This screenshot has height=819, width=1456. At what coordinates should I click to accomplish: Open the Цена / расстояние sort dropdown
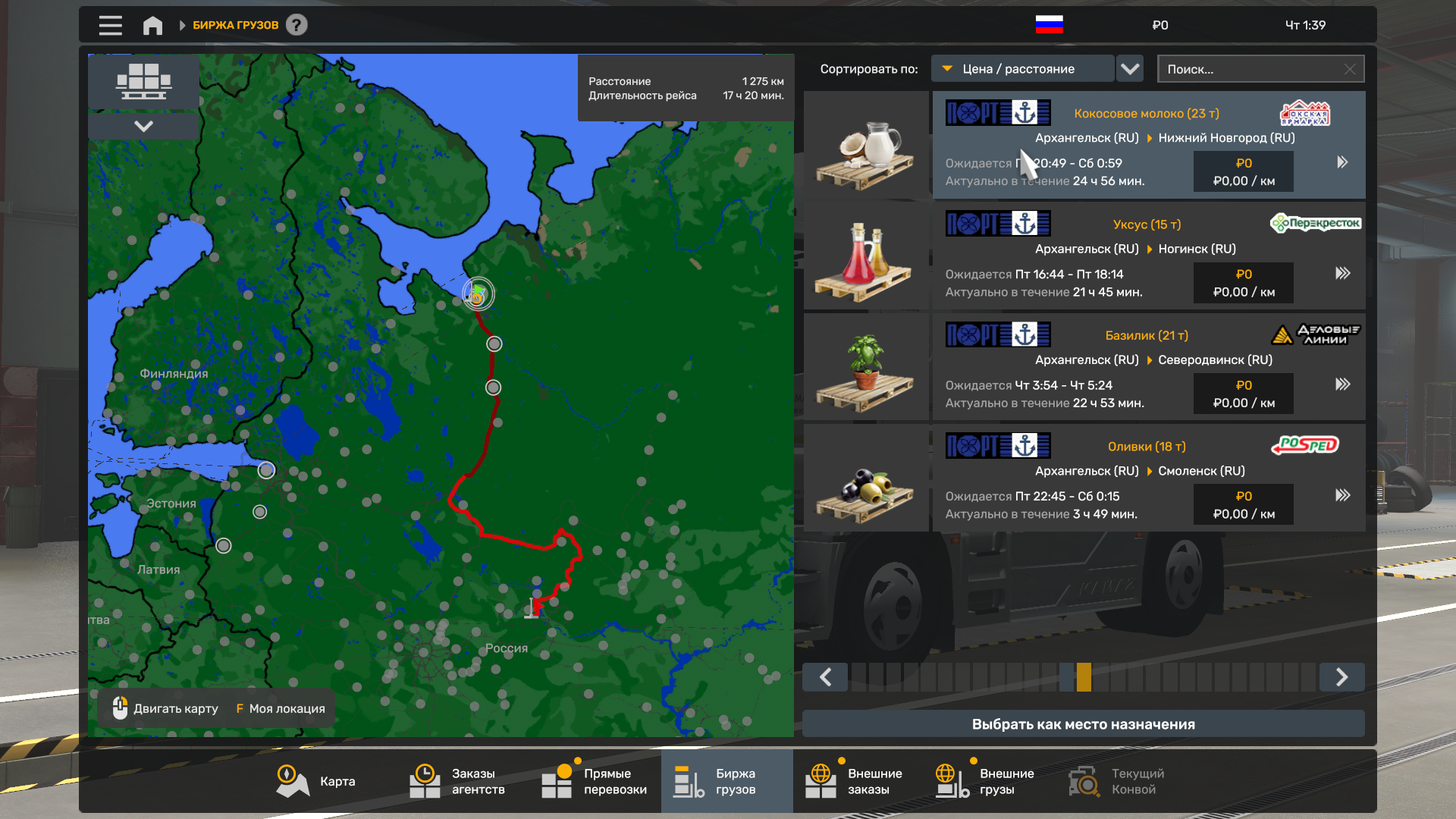point(1022,69)
